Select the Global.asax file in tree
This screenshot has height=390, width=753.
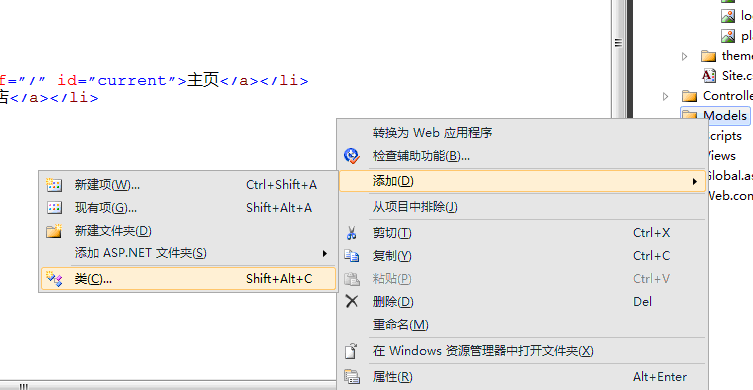coord(730,176)
